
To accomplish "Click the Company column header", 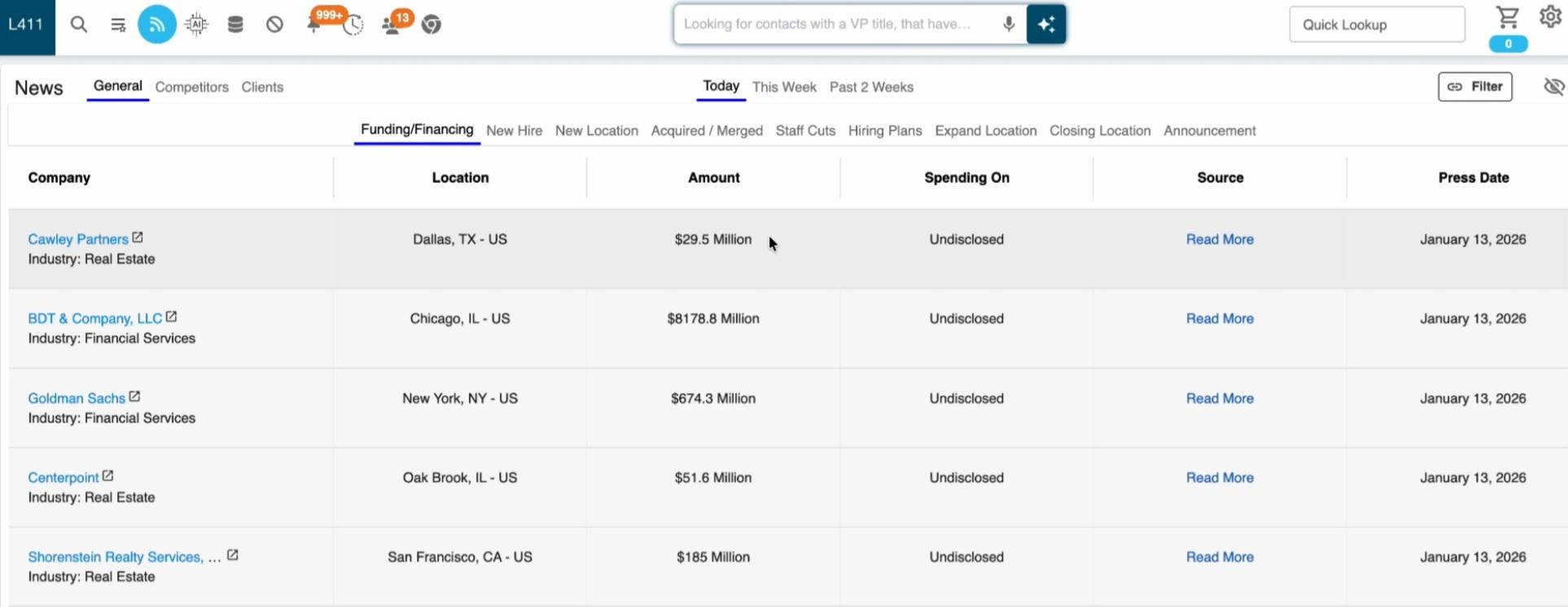I will (x=59, y=177).
